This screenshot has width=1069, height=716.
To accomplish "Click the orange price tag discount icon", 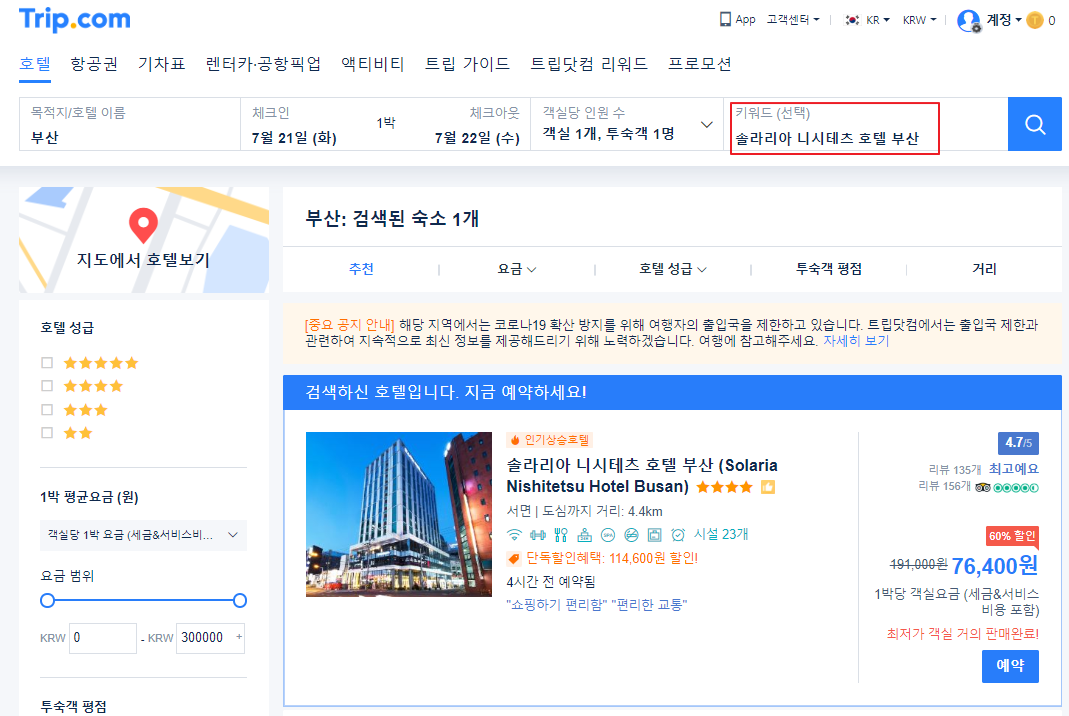I will [514, 559].
